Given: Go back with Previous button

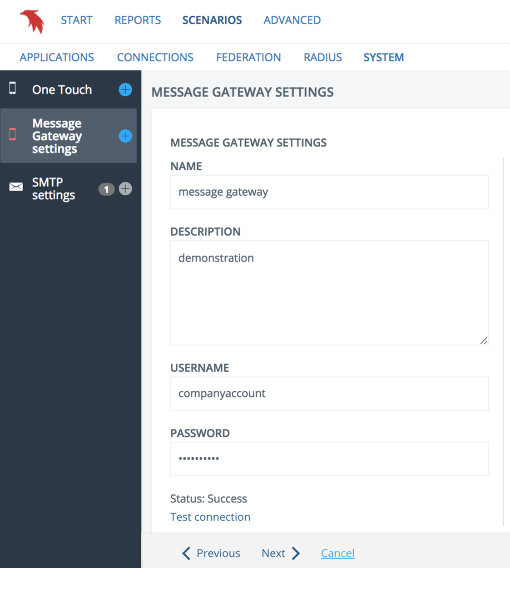Looking at the screenshot, I should tap(211, 553).
